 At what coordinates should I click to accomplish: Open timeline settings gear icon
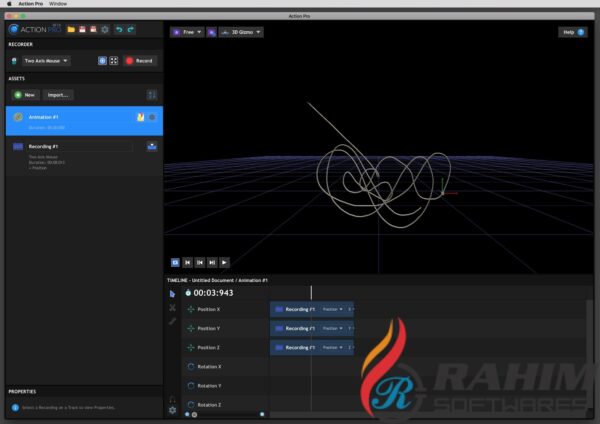click(173, 410)
